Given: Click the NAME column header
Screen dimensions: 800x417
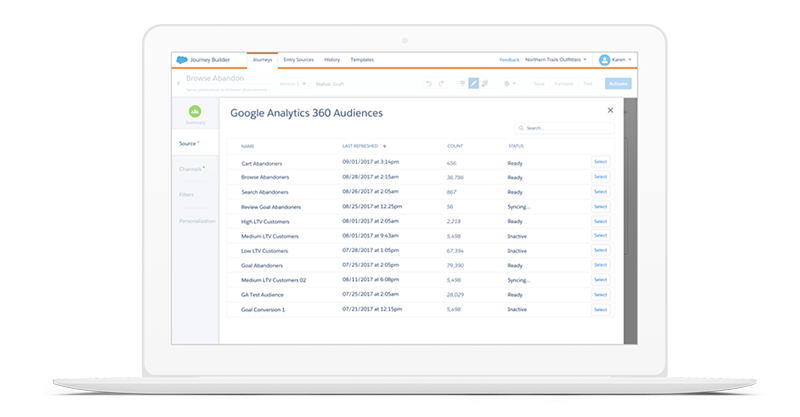Looking at the screenshot, I should (247, 146).
